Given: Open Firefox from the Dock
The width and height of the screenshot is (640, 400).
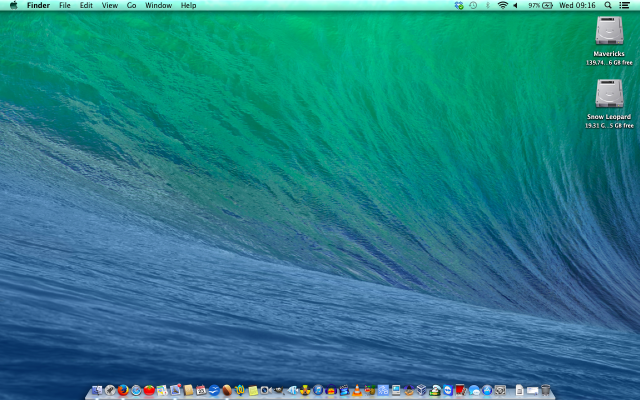Looking at the screenshot, I should click(x=123, y=390).
